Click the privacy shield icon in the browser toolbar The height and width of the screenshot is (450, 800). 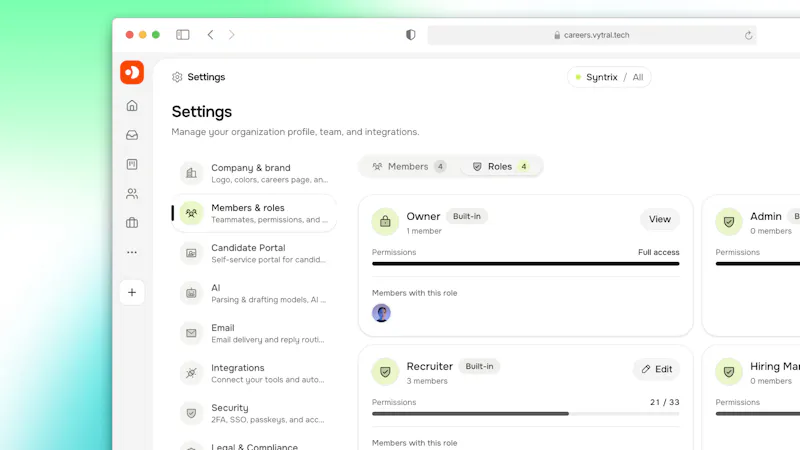click(411, 35)
